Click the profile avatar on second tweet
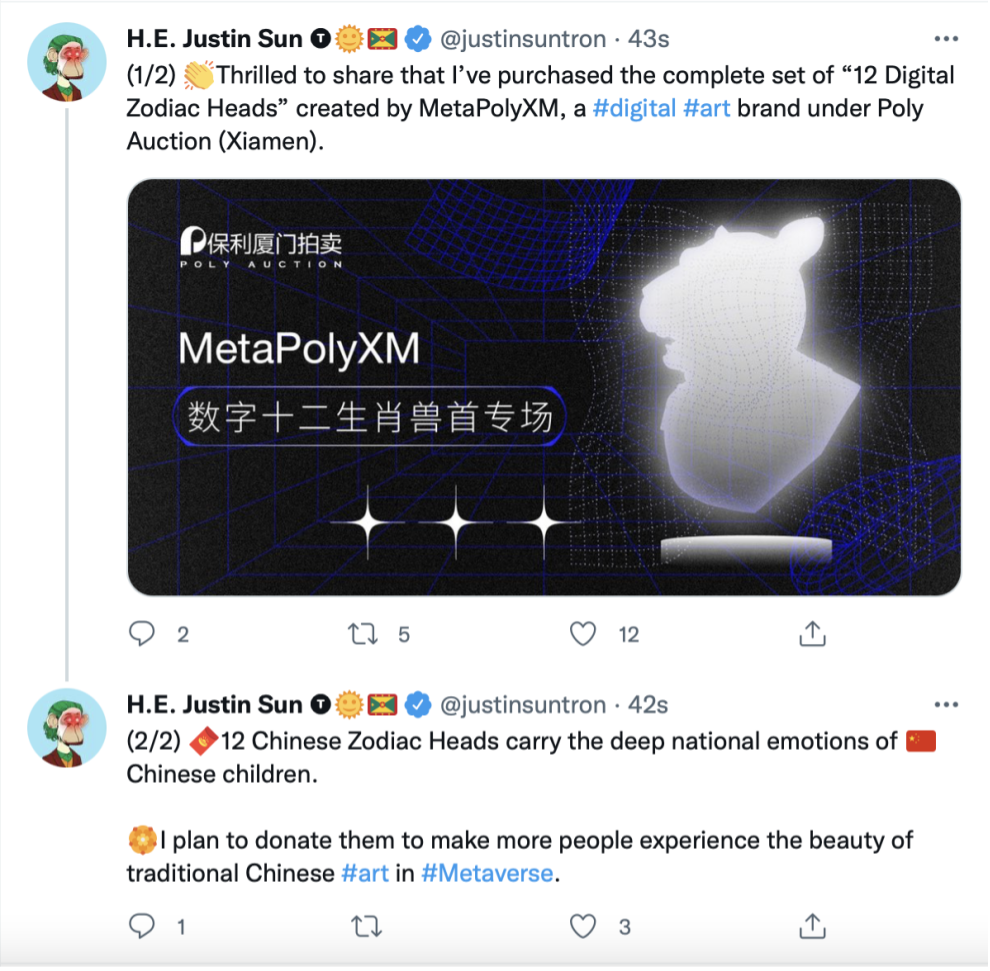Viewport: 990px width, 971px height. coord(67,727)
